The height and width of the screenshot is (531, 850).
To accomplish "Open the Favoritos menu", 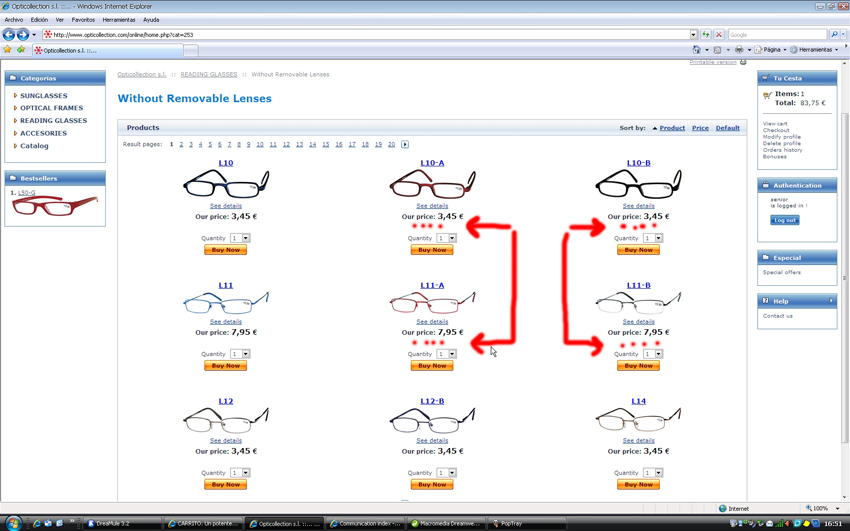I will point(83,20).
